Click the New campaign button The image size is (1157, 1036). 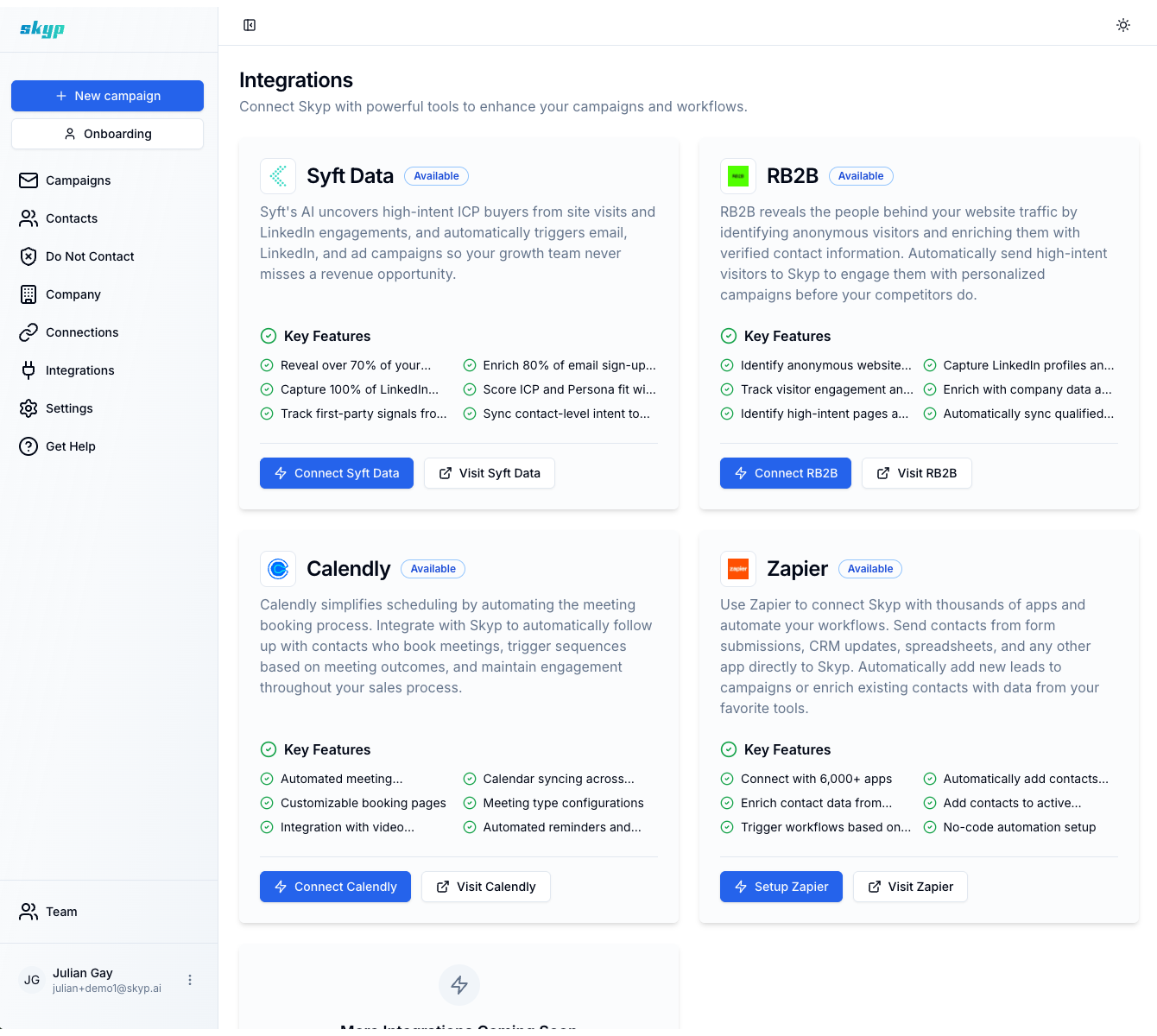[107, 96]
